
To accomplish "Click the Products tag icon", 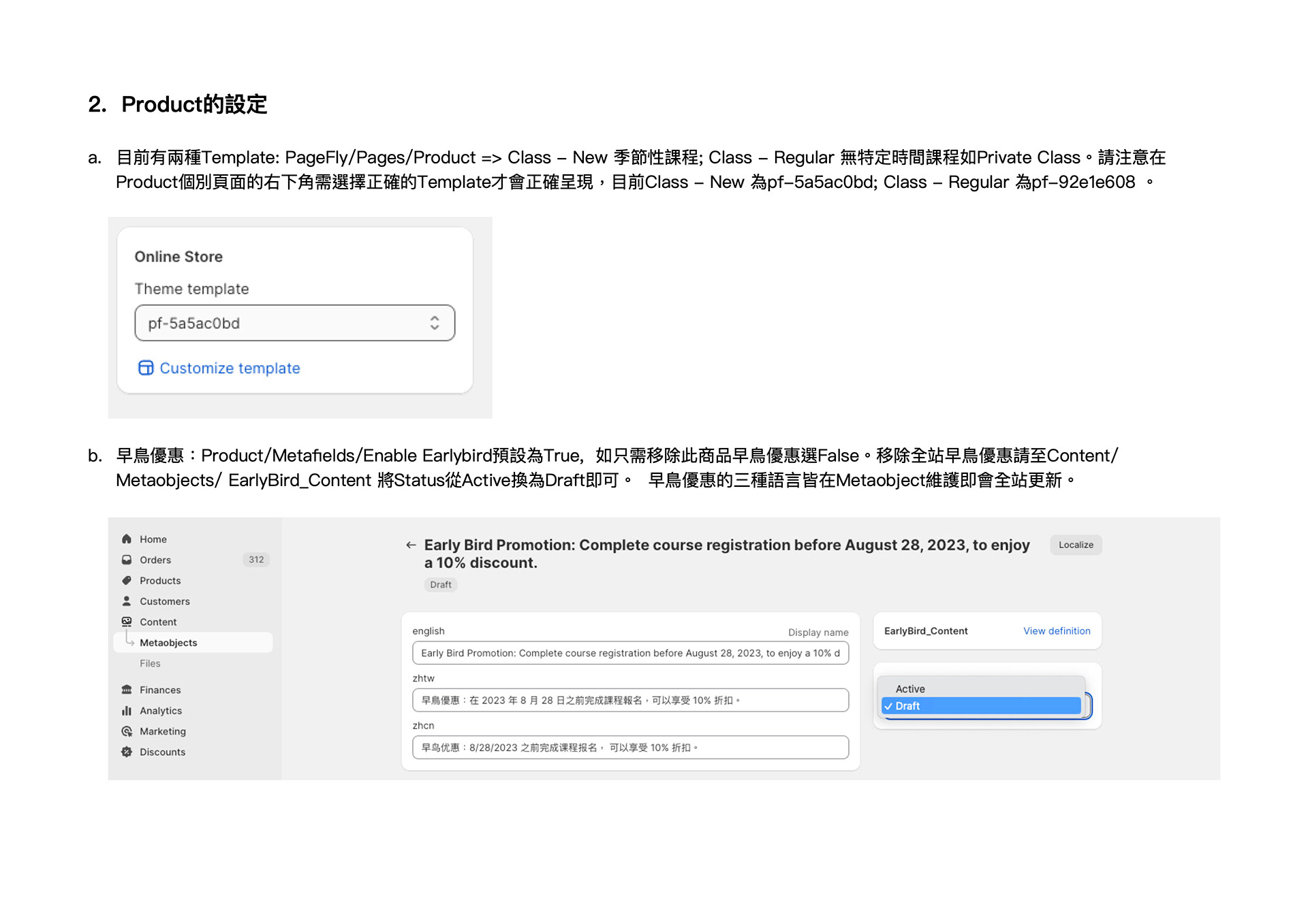I will tap(127, 580).
